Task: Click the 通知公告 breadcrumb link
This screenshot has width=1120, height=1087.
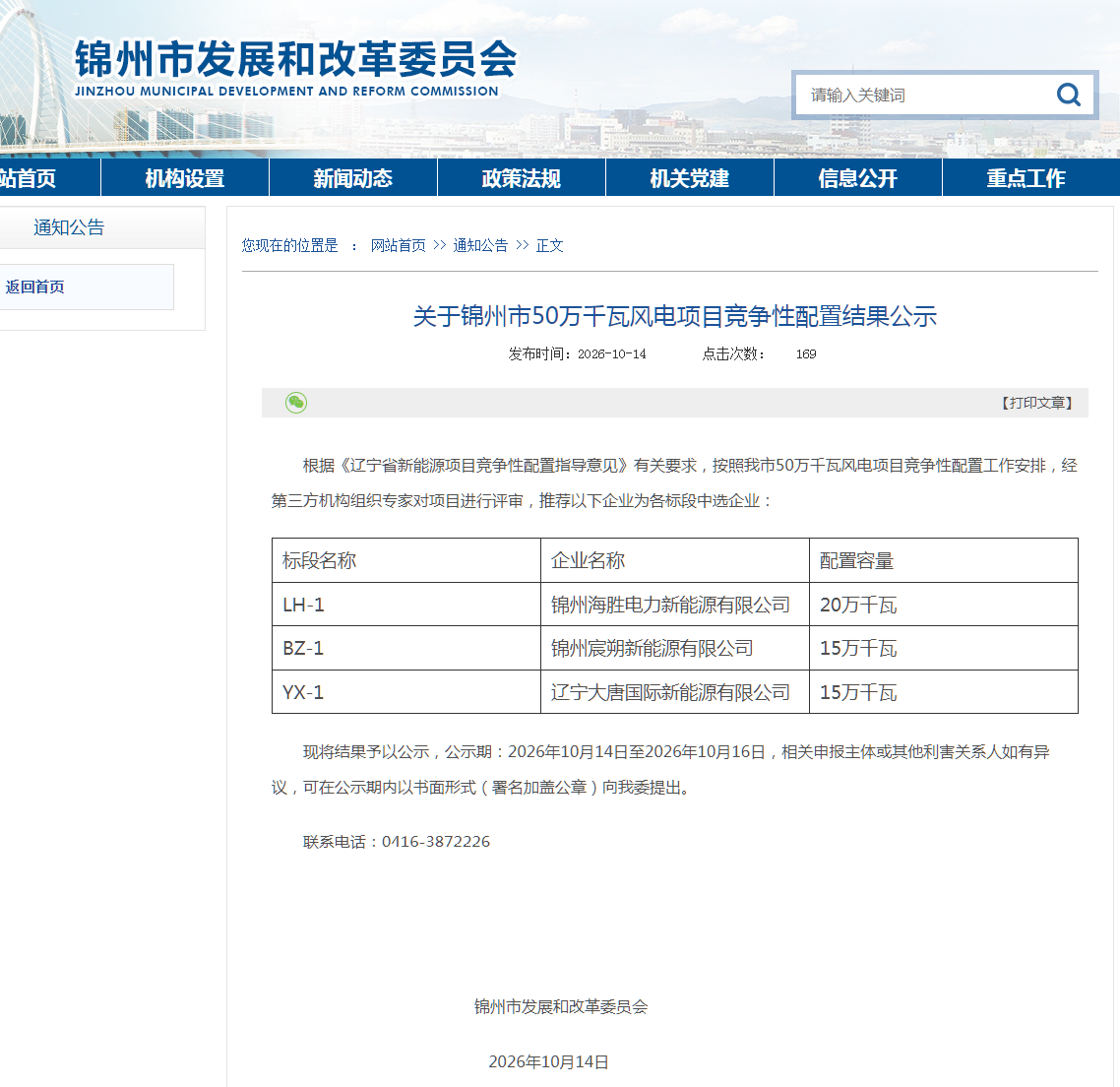Action: pos(480,246)
